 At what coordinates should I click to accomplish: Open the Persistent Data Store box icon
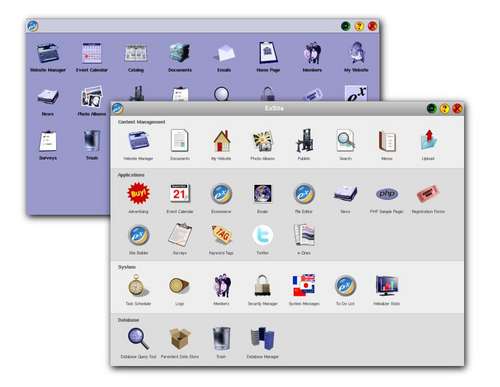(180, 339)
